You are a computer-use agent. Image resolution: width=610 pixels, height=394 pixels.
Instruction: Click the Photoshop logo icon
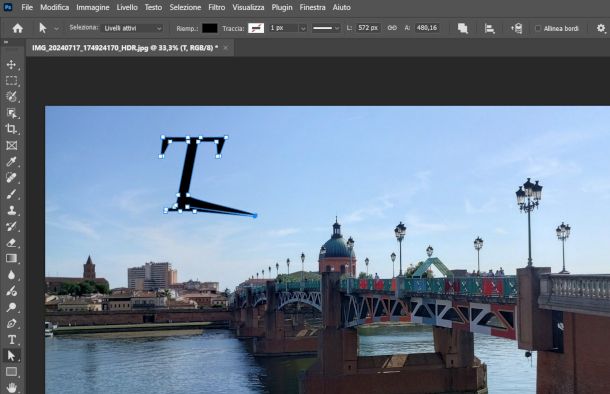pos(7,7)
